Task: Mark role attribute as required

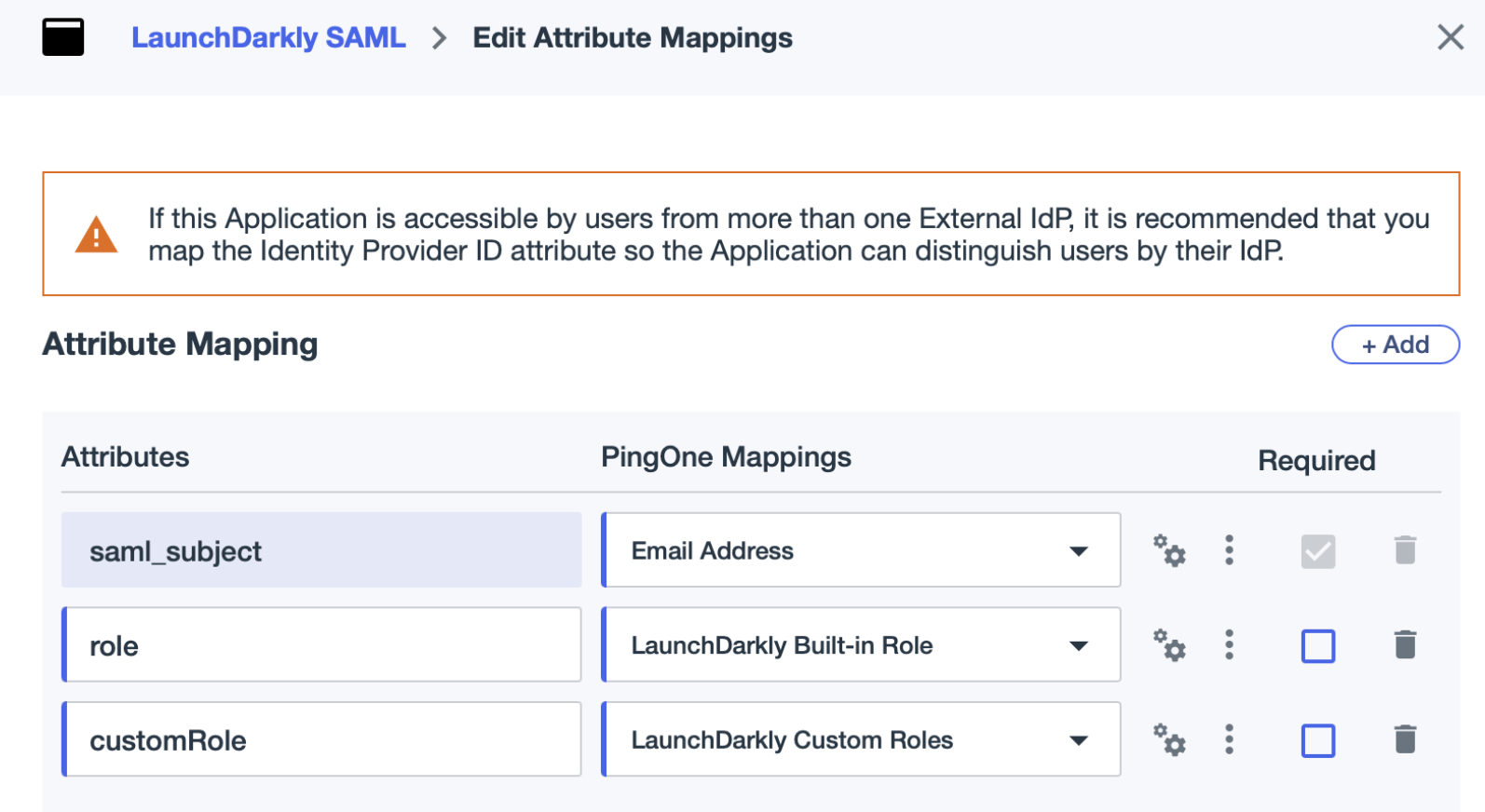Action: click(x=1317, y=645)
